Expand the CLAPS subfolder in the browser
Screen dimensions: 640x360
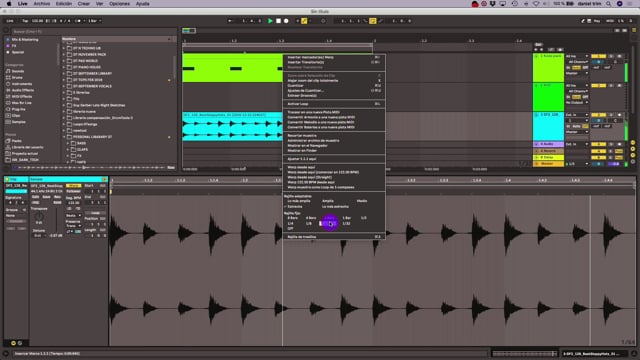[x=68, y=149]
